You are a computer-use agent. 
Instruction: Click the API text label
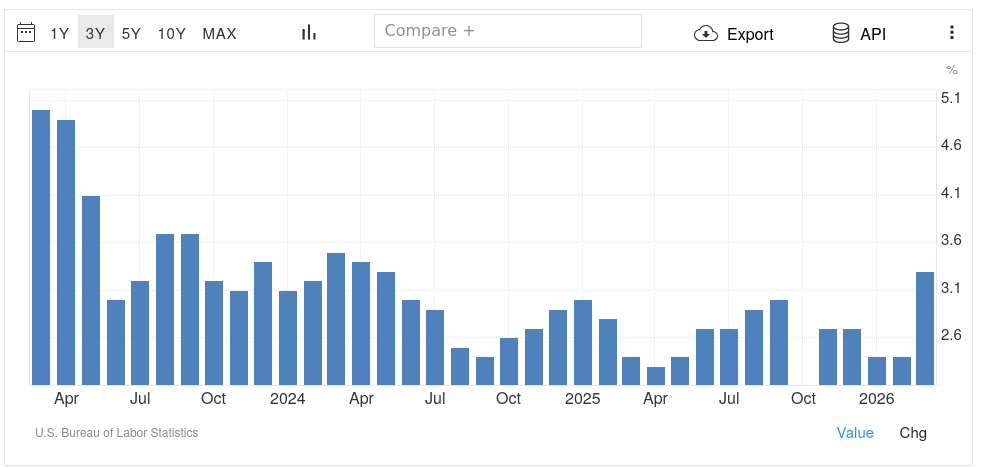(873, 34)
